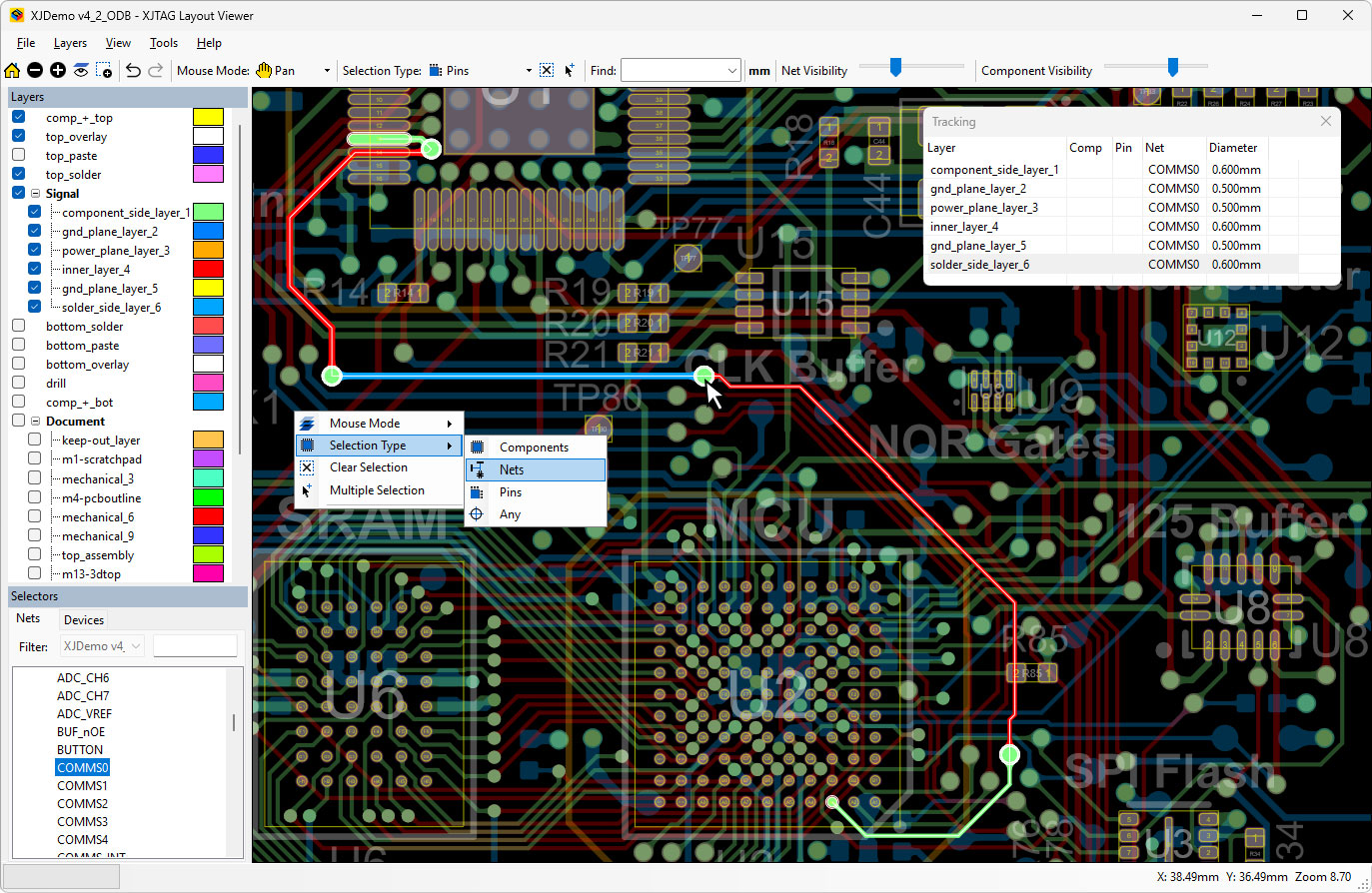Viewport: 1372px width, 893px height.
Task: Click the net filter text field
Action: (x=195, y=646)
